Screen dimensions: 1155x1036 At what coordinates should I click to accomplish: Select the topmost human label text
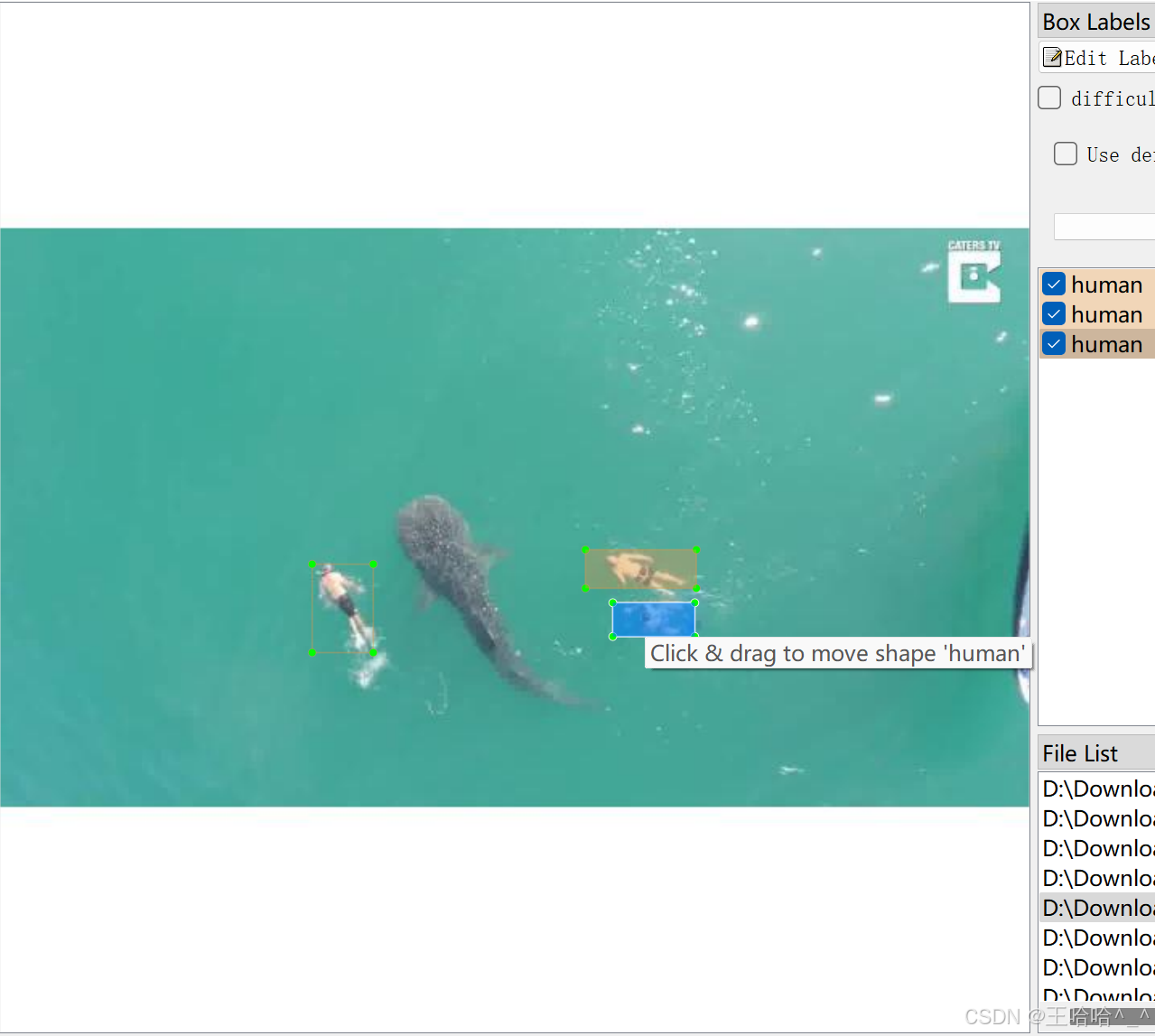(x=1107, y=285)
